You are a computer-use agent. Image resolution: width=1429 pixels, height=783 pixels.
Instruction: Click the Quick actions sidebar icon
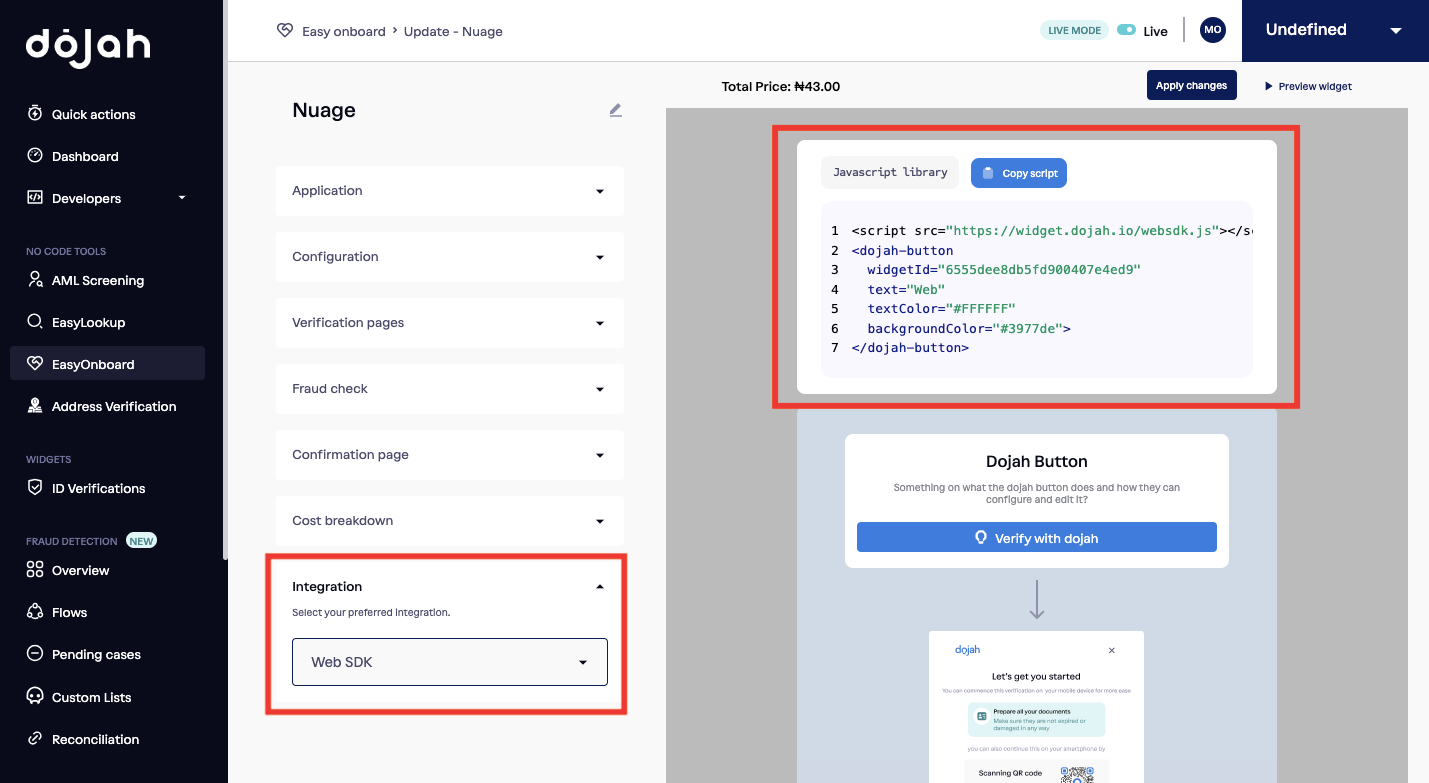[x=35, y=114]
